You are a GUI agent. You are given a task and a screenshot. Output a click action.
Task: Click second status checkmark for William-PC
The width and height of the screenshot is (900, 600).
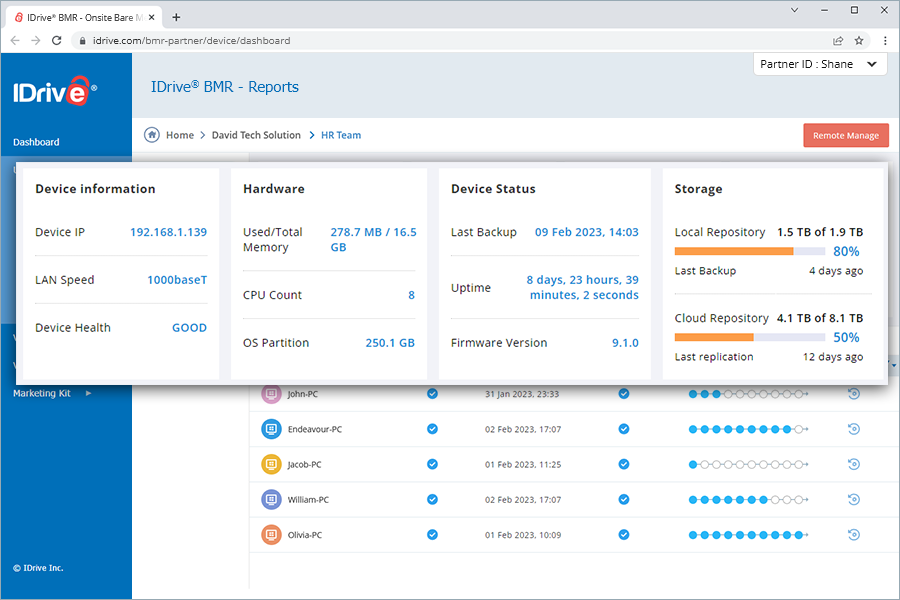(624, 500)
